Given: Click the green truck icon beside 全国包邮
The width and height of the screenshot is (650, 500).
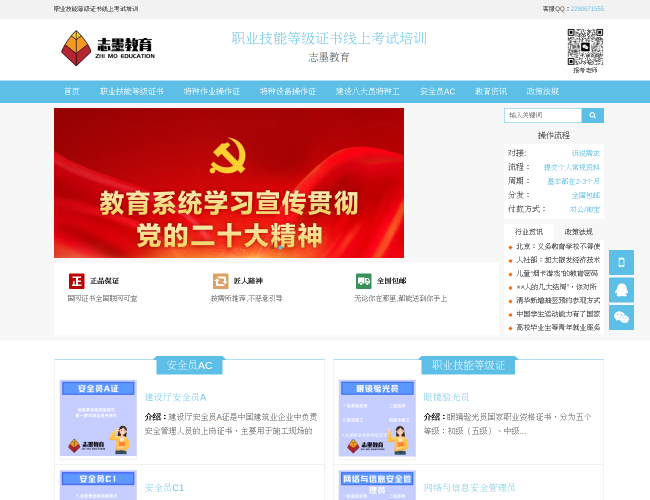Looking at the screenshot, I should point(364,281).
